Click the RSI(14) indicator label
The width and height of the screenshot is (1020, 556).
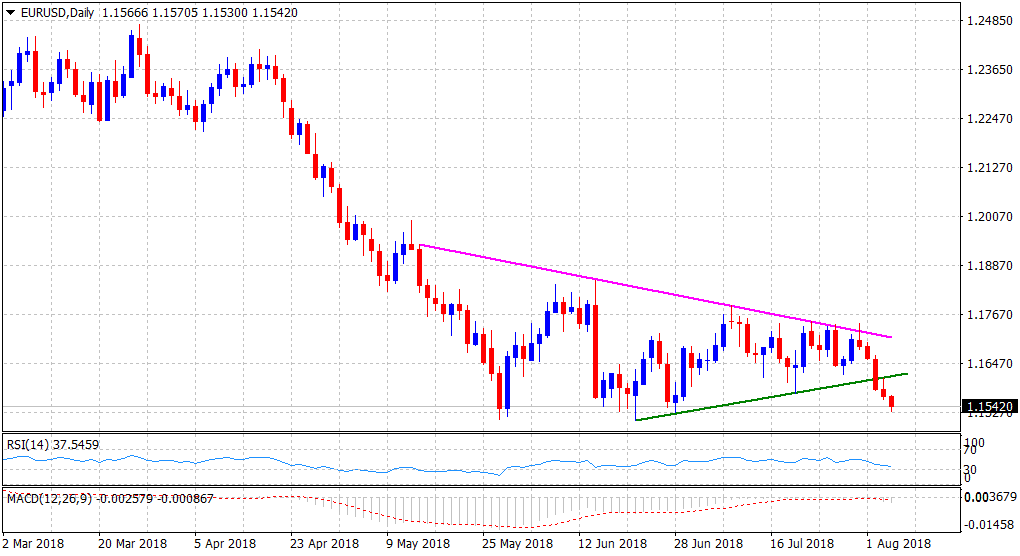(31, 444)
